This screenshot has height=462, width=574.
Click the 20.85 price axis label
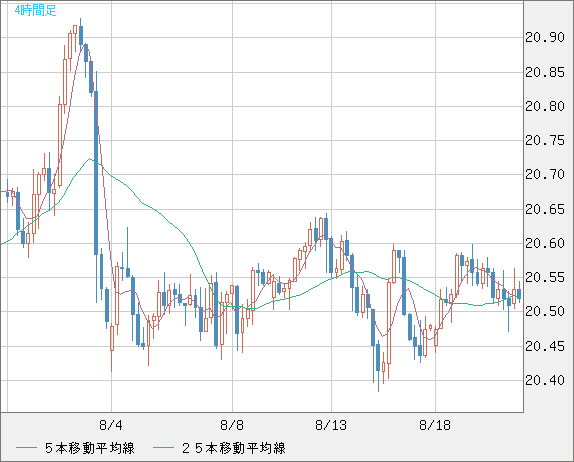545,72
